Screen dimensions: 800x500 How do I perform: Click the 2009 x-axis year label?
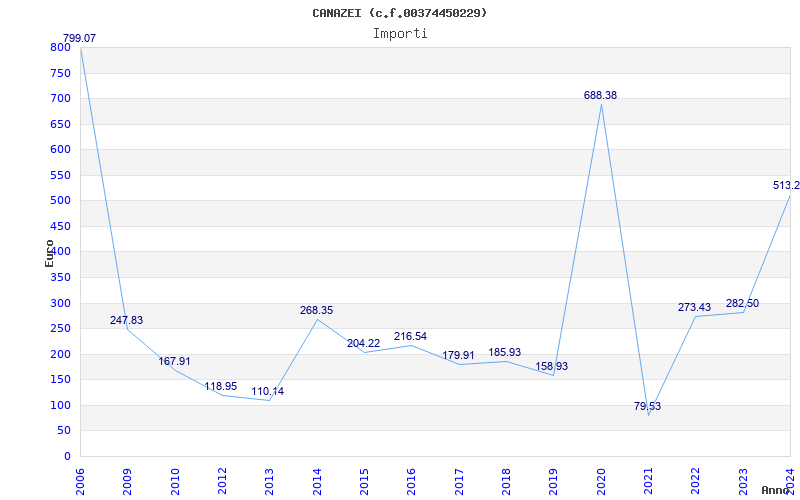coord(127,481)
